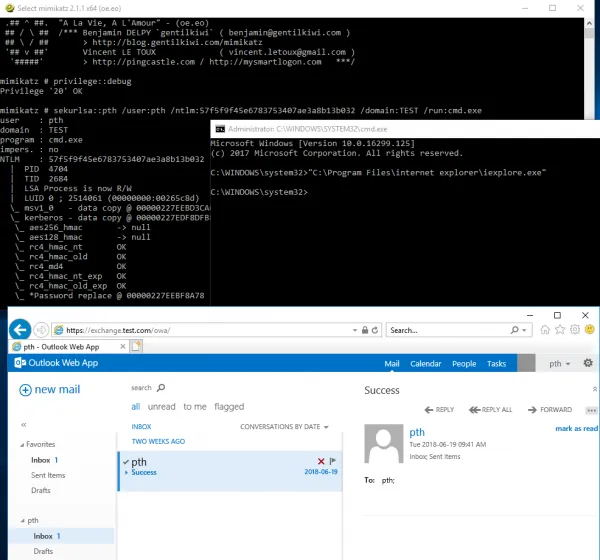
Task: Click the Reply button
Action: tap(439, 410)
